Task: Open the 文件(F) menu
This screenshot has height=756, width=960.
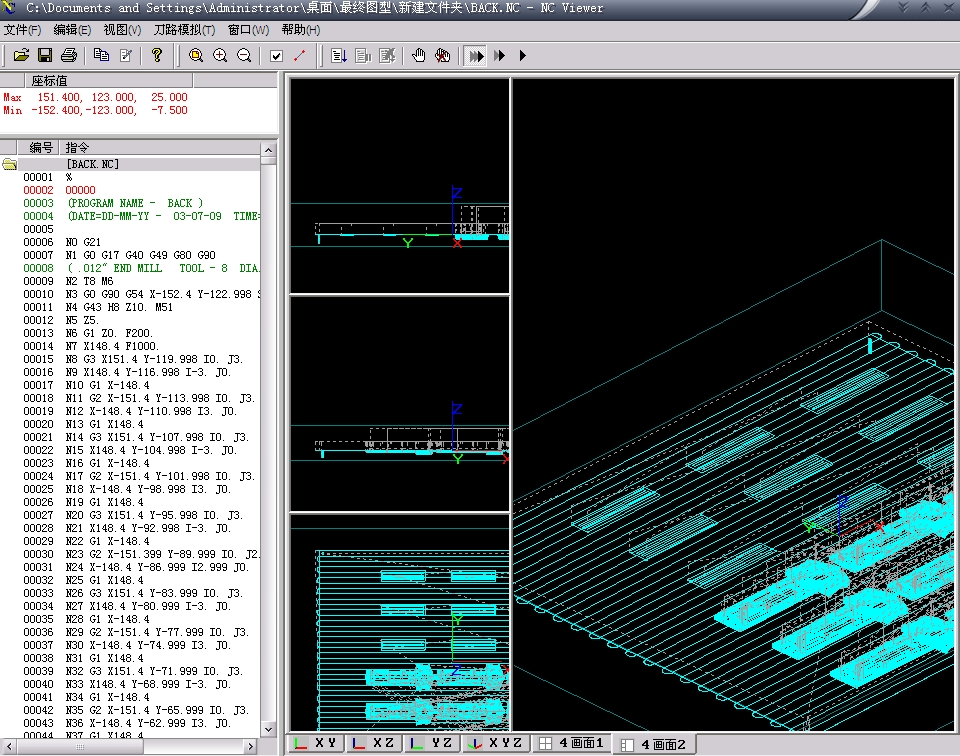Action: pos(22,30)
